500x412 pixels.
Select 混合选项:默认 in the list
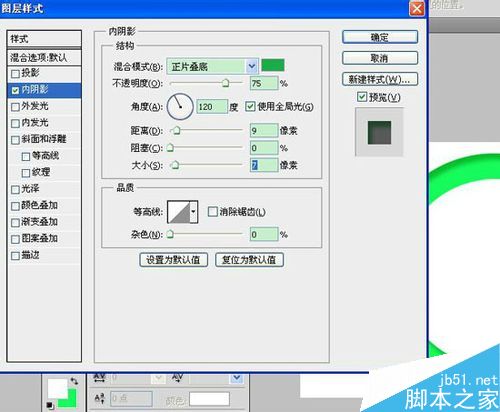[44, 58]
